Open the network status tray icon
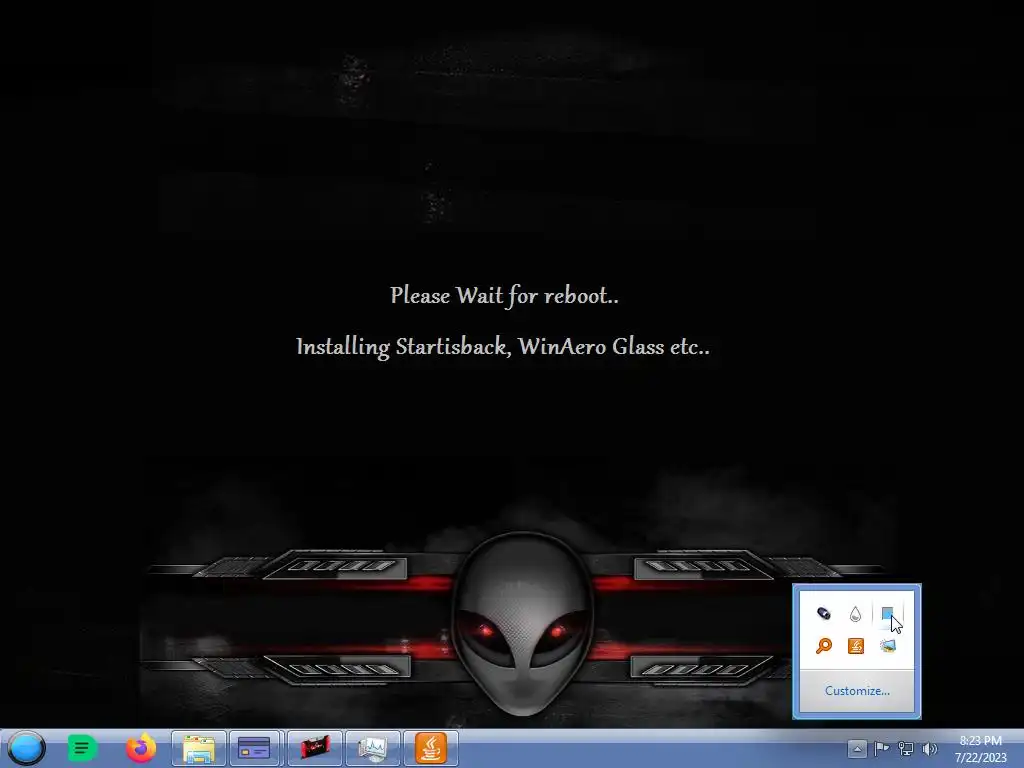1024x768 pixels. [906, 748]
